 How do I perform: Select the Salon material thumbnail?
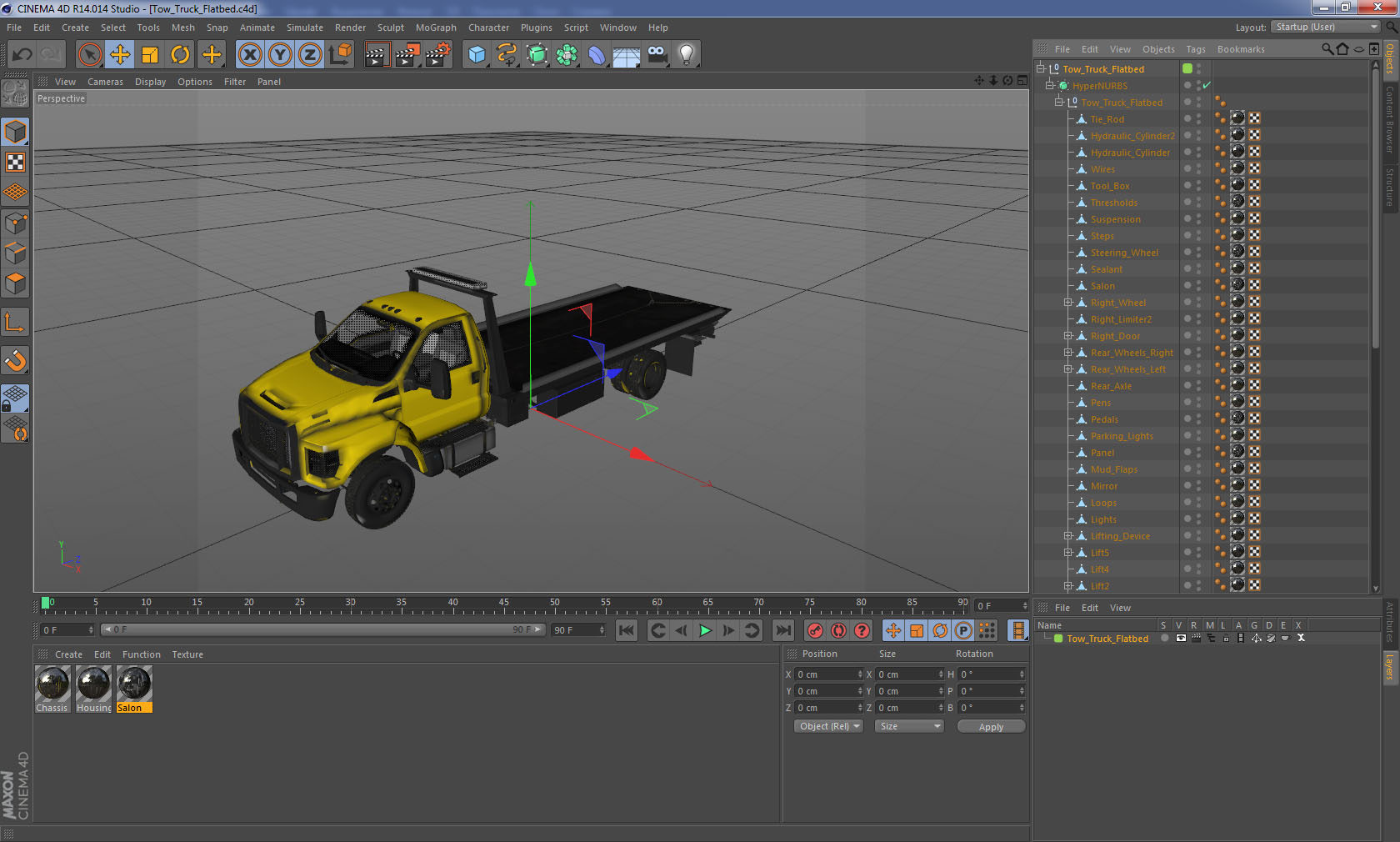point(133,684)
